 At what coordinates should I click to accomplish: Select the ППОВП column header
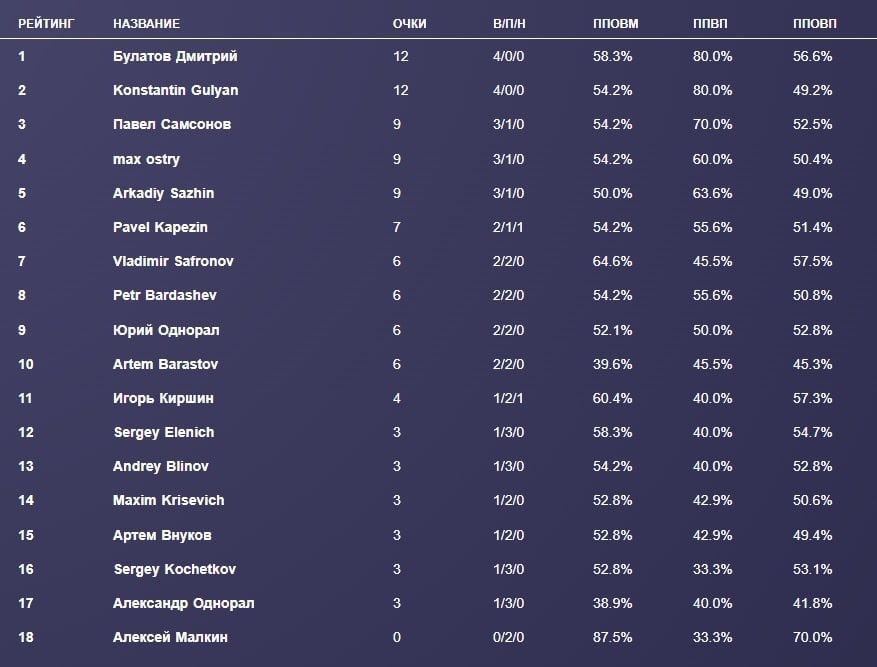(815, 23)
